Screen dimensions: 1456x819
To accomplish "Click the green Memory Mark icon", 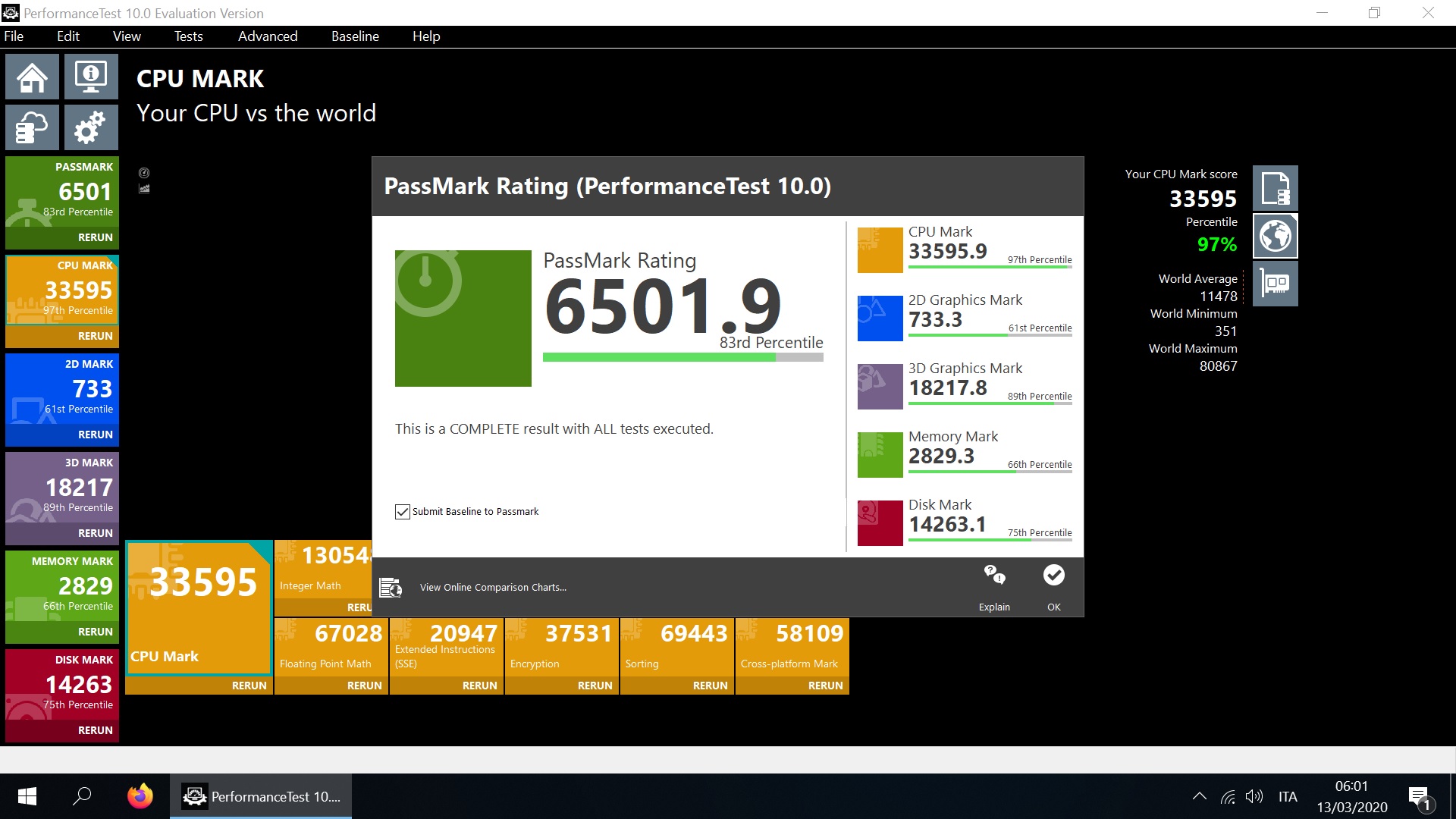I will point(880,454).
